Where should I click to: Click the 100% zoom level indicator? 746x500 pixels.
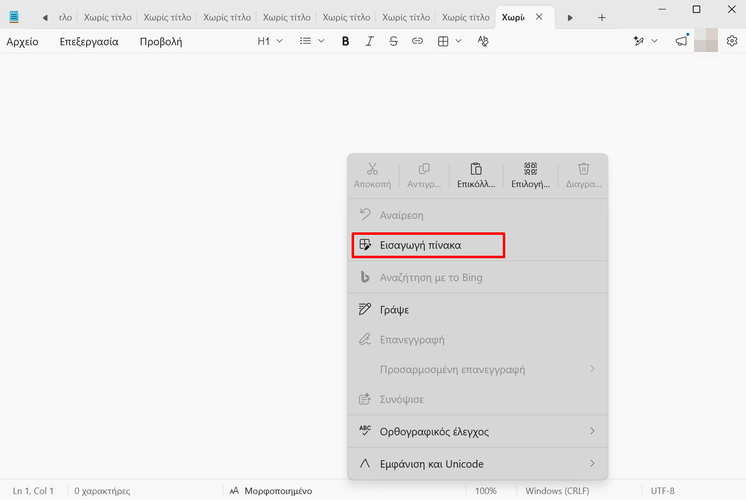486,491
